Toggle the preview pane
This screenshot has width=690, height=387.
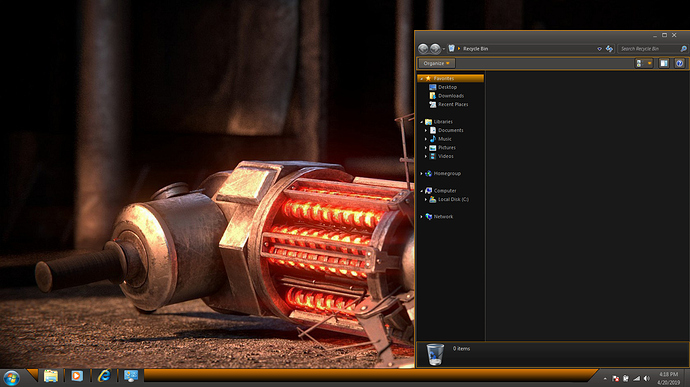pyautogui.click(x=664, y=63)
